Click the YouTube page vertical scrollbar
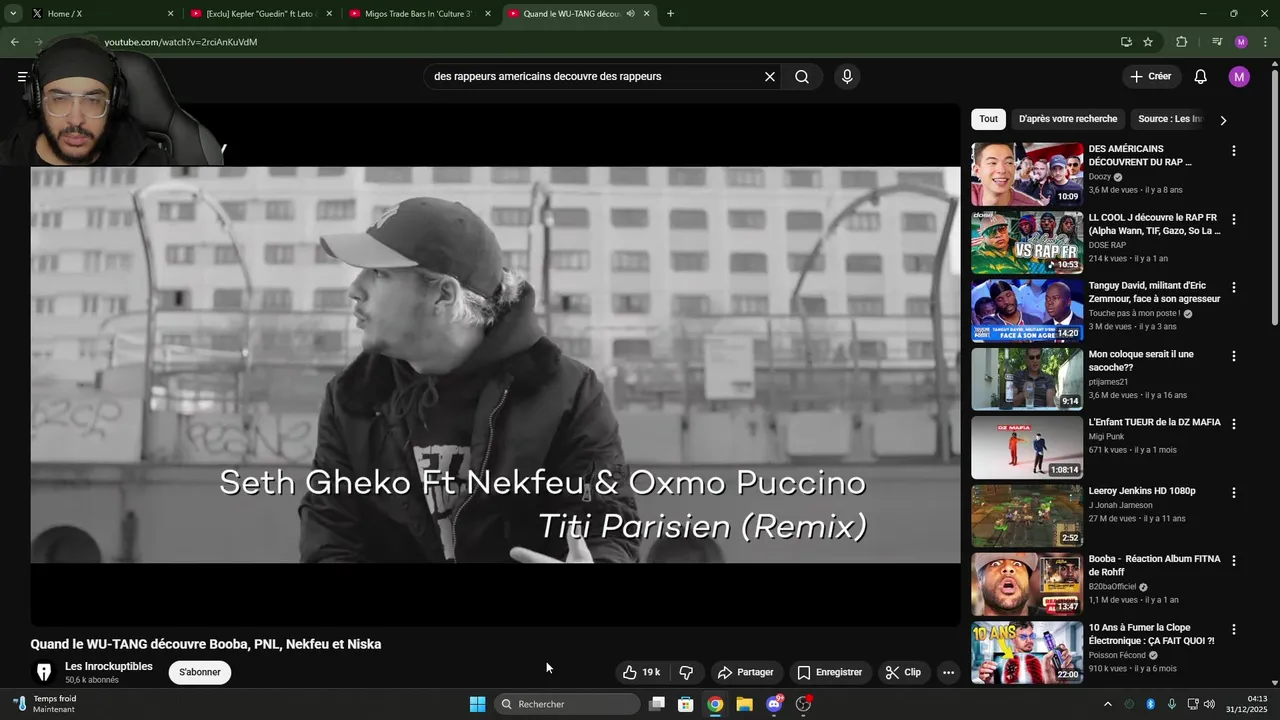Image resolution: width=1280 pixels, height=720 pixels. point(1274,195)
